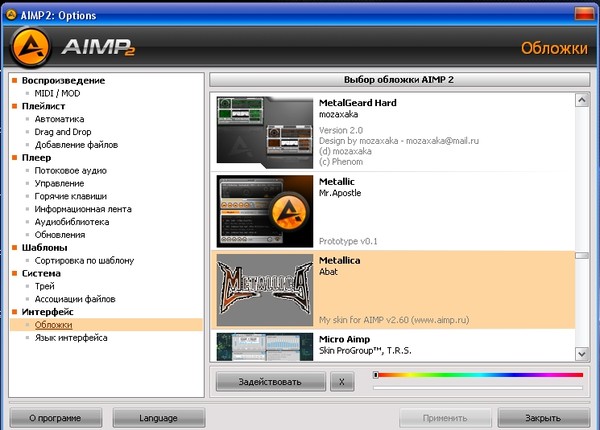The width and height of the screenshot is (600, 430).
Task: Click the Задействовать button
Action: point(270,381)
